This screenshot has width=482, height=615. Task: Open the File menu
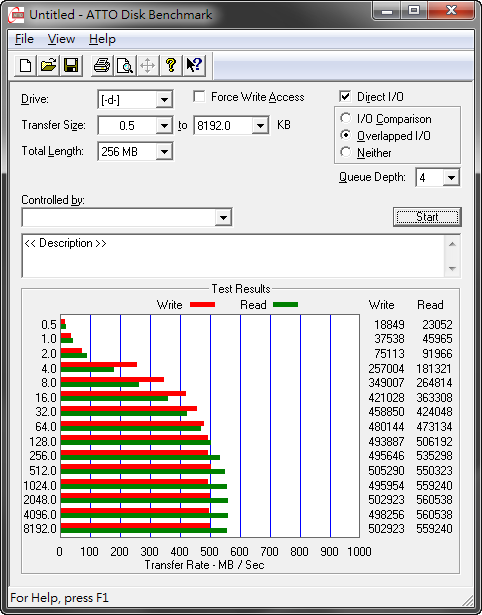[24, 39]
